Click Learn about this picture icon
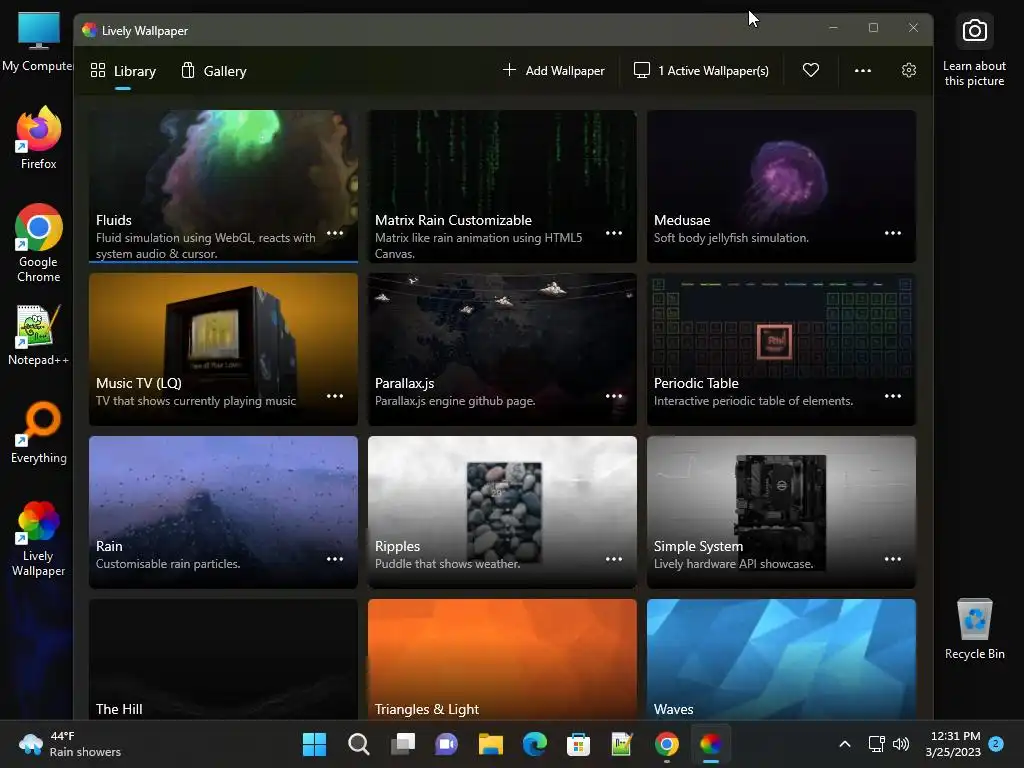 point(974,51)
